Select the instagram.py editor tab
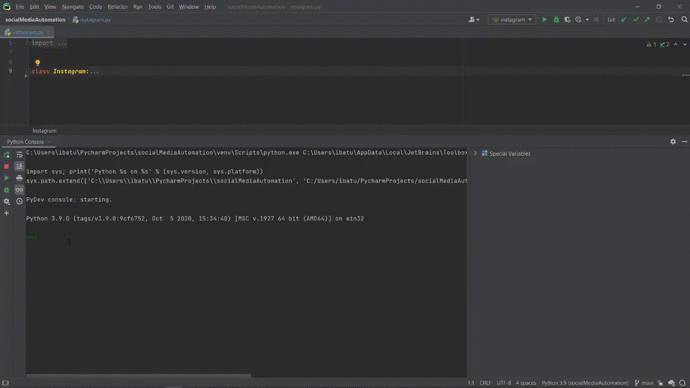Viewport: 690px width, 388px height. [x=27, y=32]
